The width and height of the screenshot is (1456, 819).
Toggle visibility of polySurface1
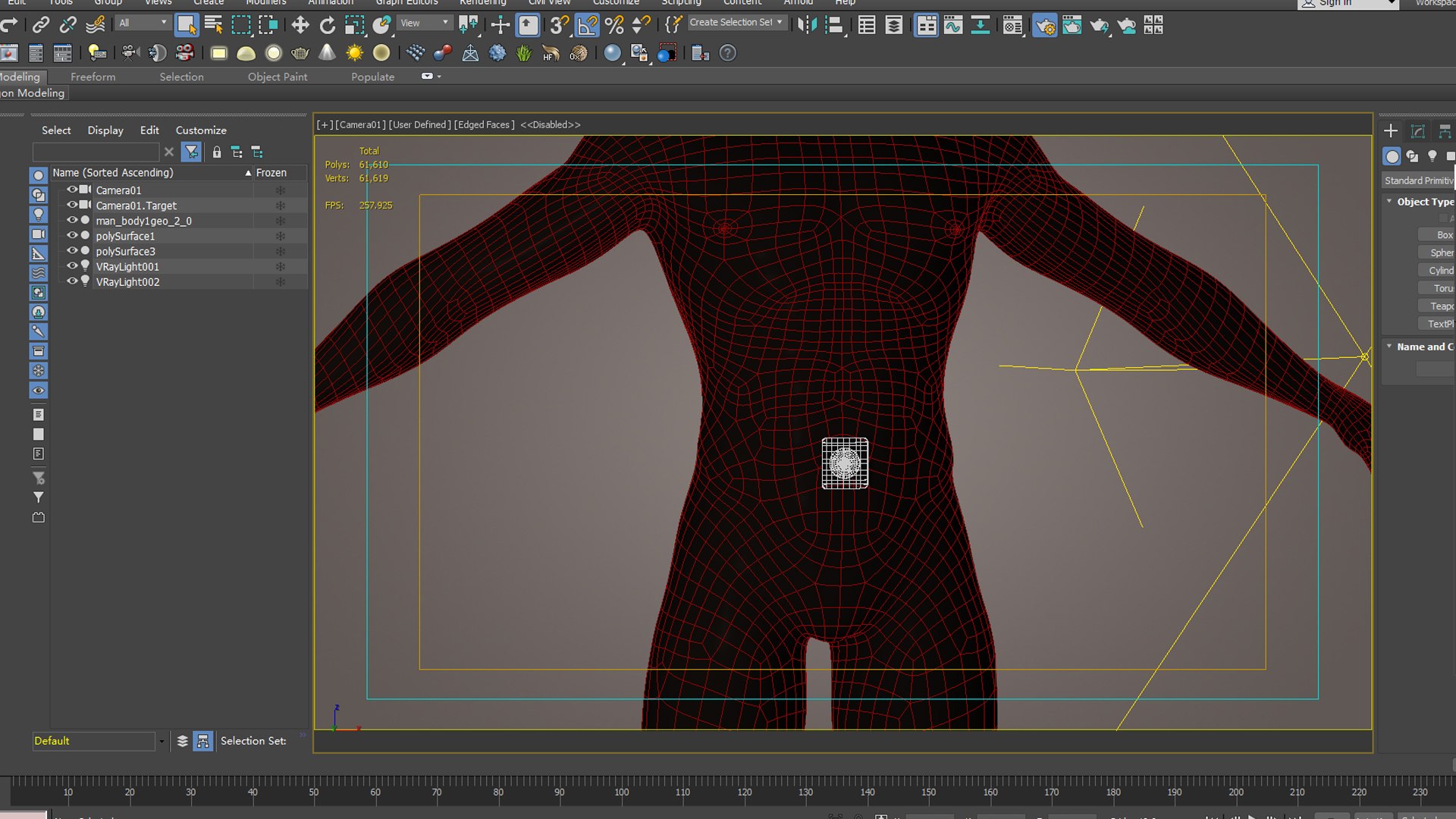pos(72,235)
